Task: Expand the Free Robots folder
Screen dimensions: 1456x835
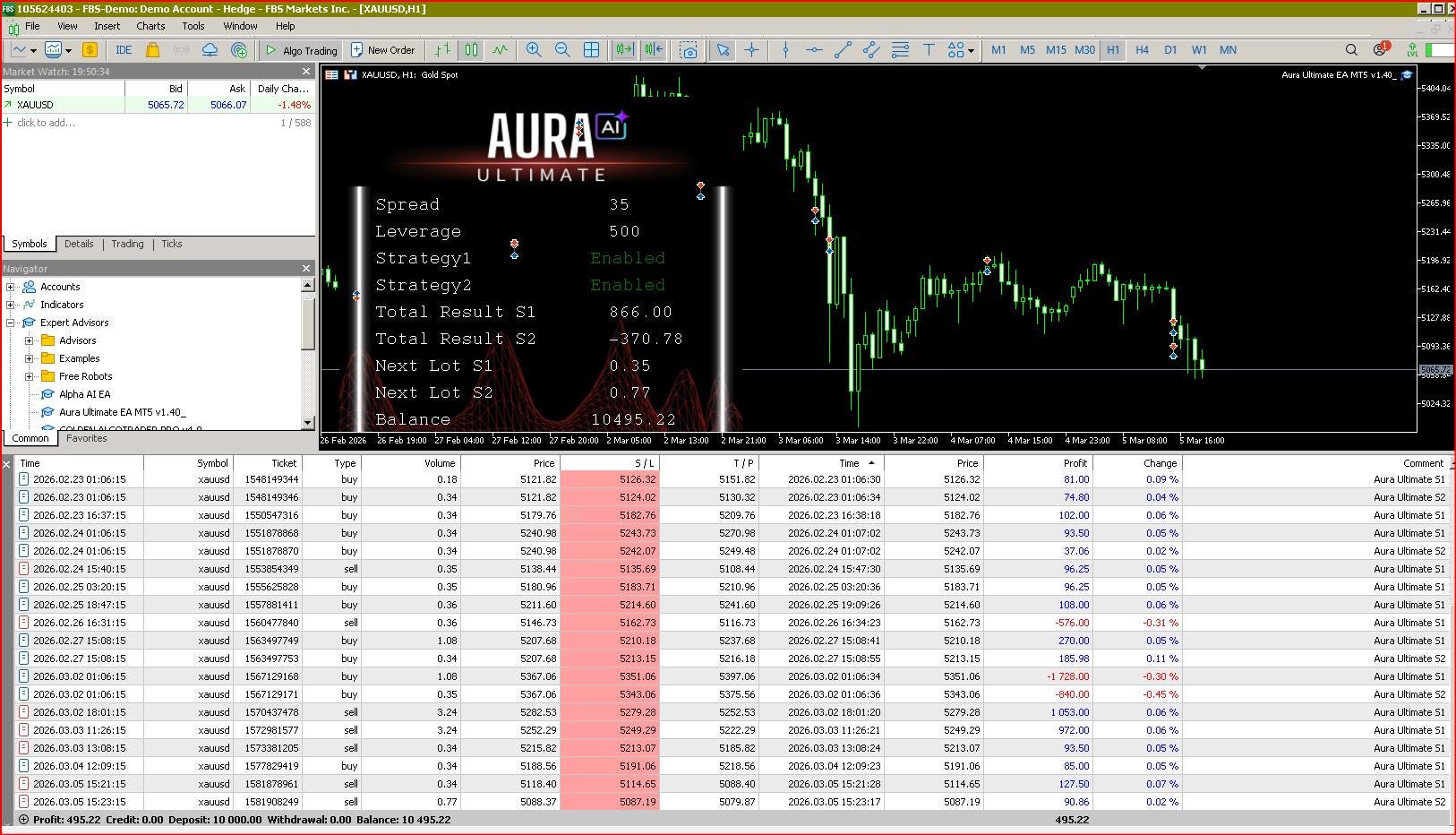Action: 30,376
